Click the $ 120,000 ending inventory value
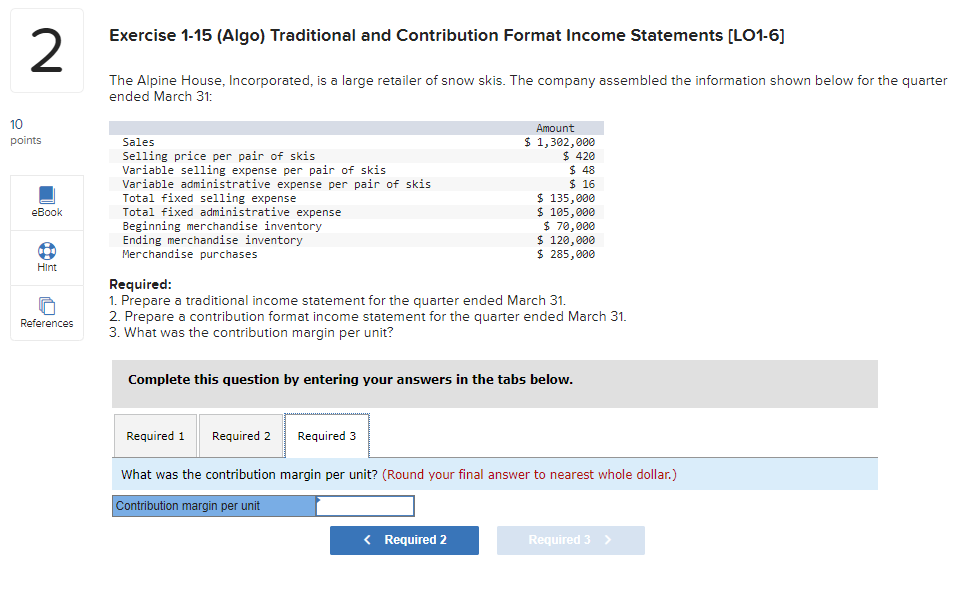The width and height of the screenshot is (963, 611). (x=566, y=241)
